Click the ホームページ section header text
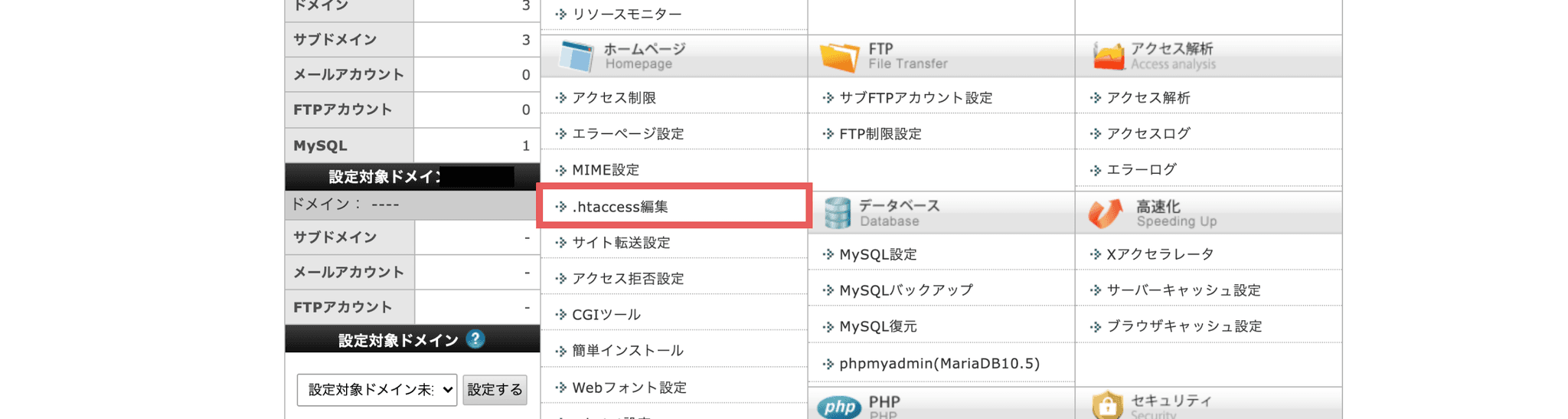Screen dimensions: 1568x419 click(645, 49)
